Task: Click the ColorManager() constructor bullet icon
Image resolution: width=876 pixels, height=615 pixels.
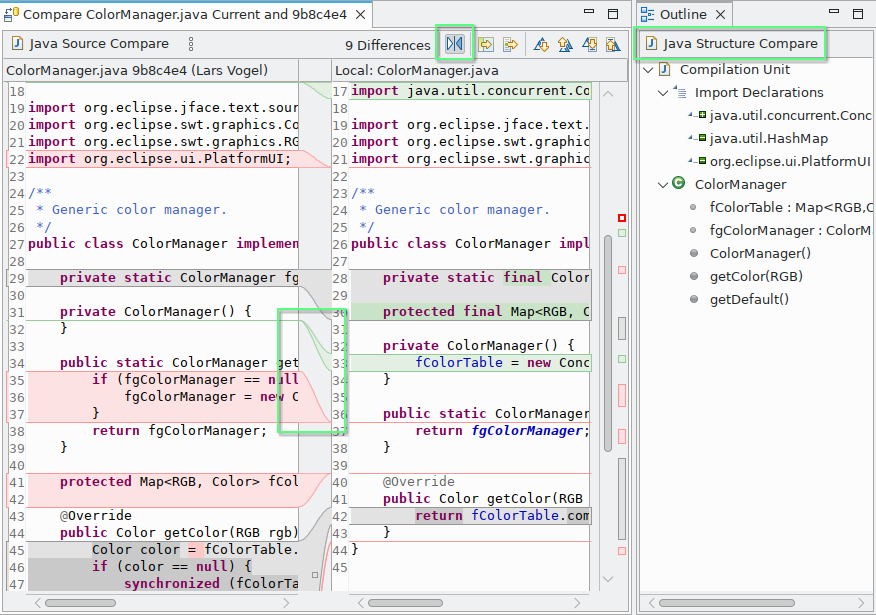Action: tap(694, 253)
